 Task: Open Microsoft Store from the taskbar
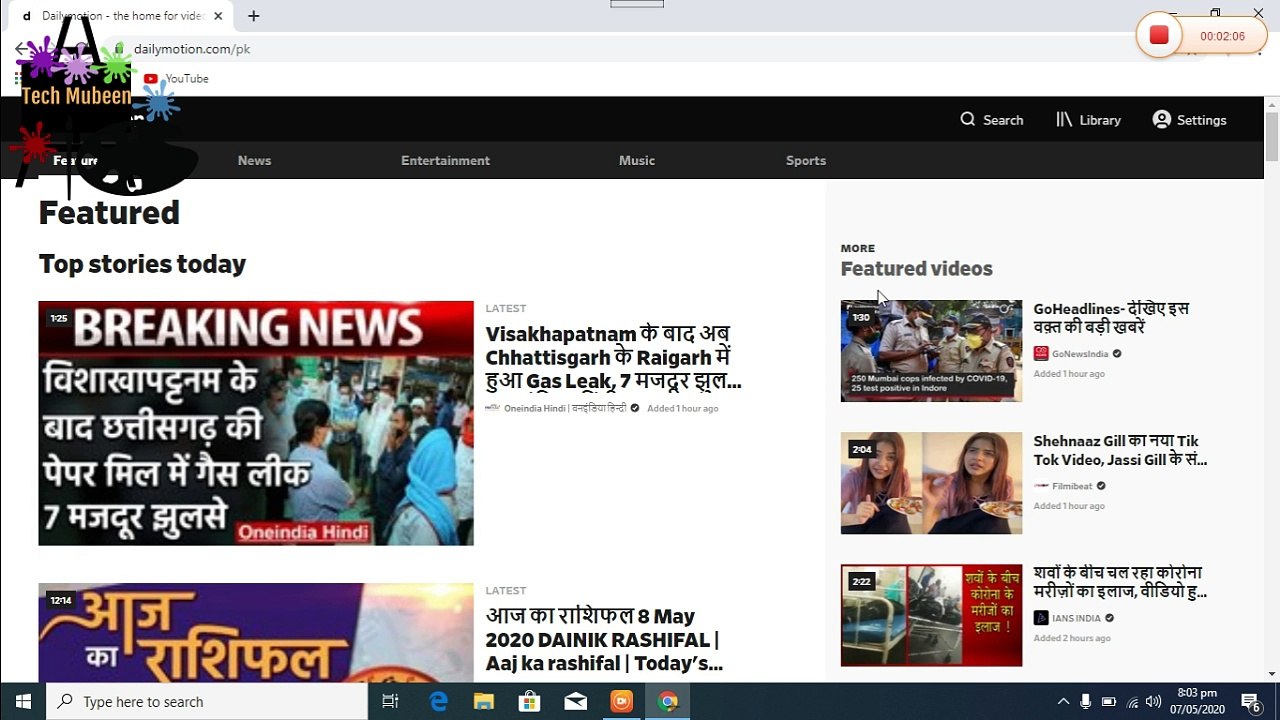point(530,701)
